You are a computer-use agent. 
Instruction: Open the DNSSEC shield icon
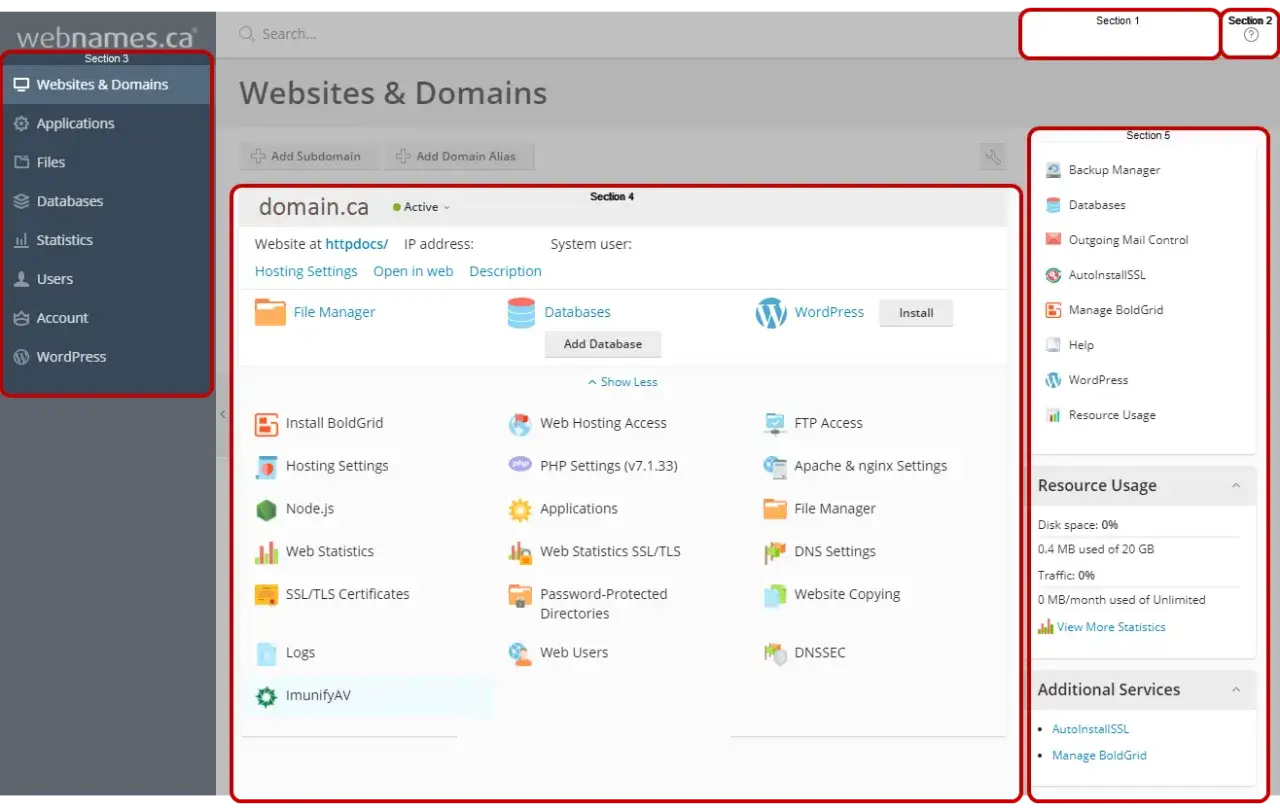point(775,654)
